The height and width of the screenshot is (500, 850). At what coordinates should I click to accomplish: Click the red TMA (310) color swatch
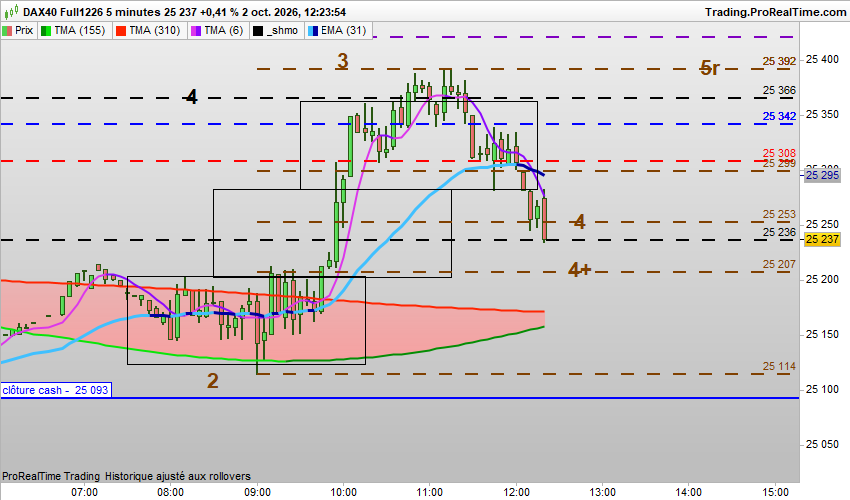coord(121,31)
